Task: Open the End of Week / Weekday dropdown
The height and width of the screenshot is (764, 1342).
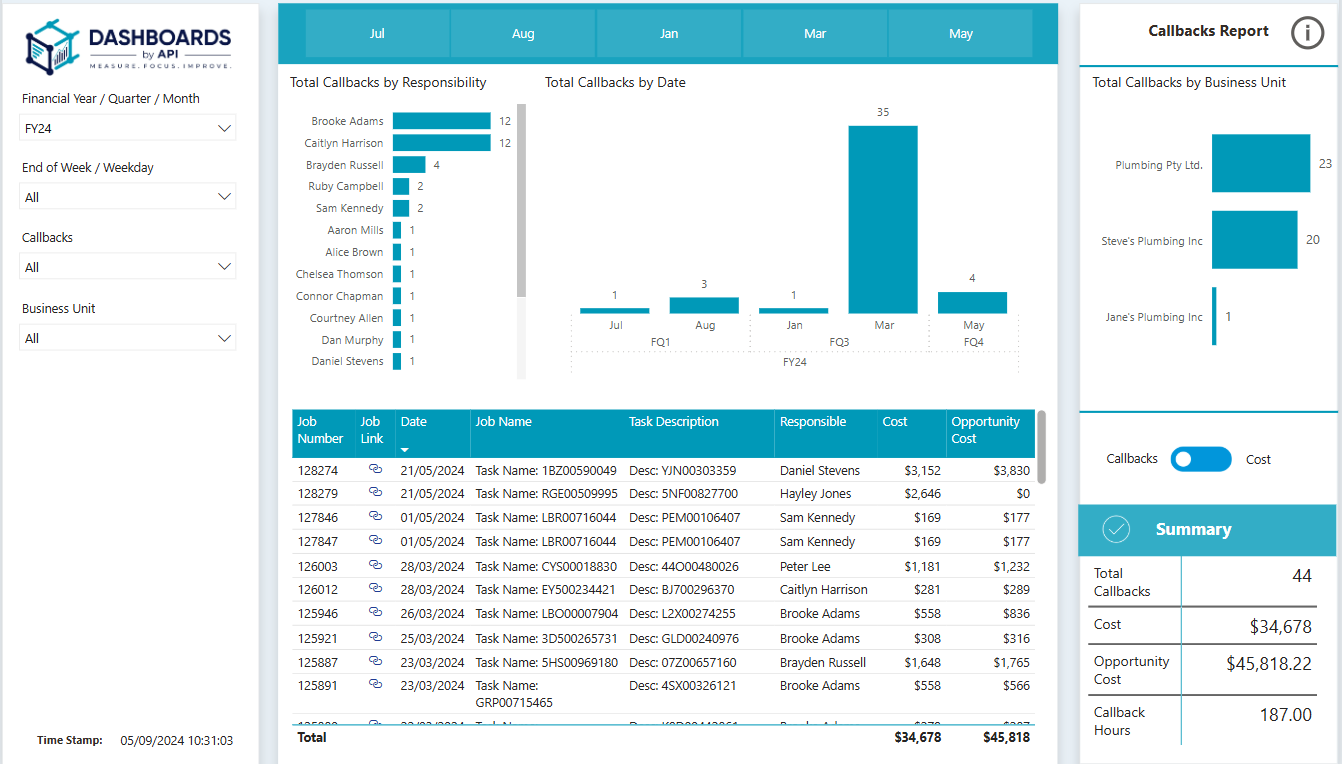Action: 128,197
